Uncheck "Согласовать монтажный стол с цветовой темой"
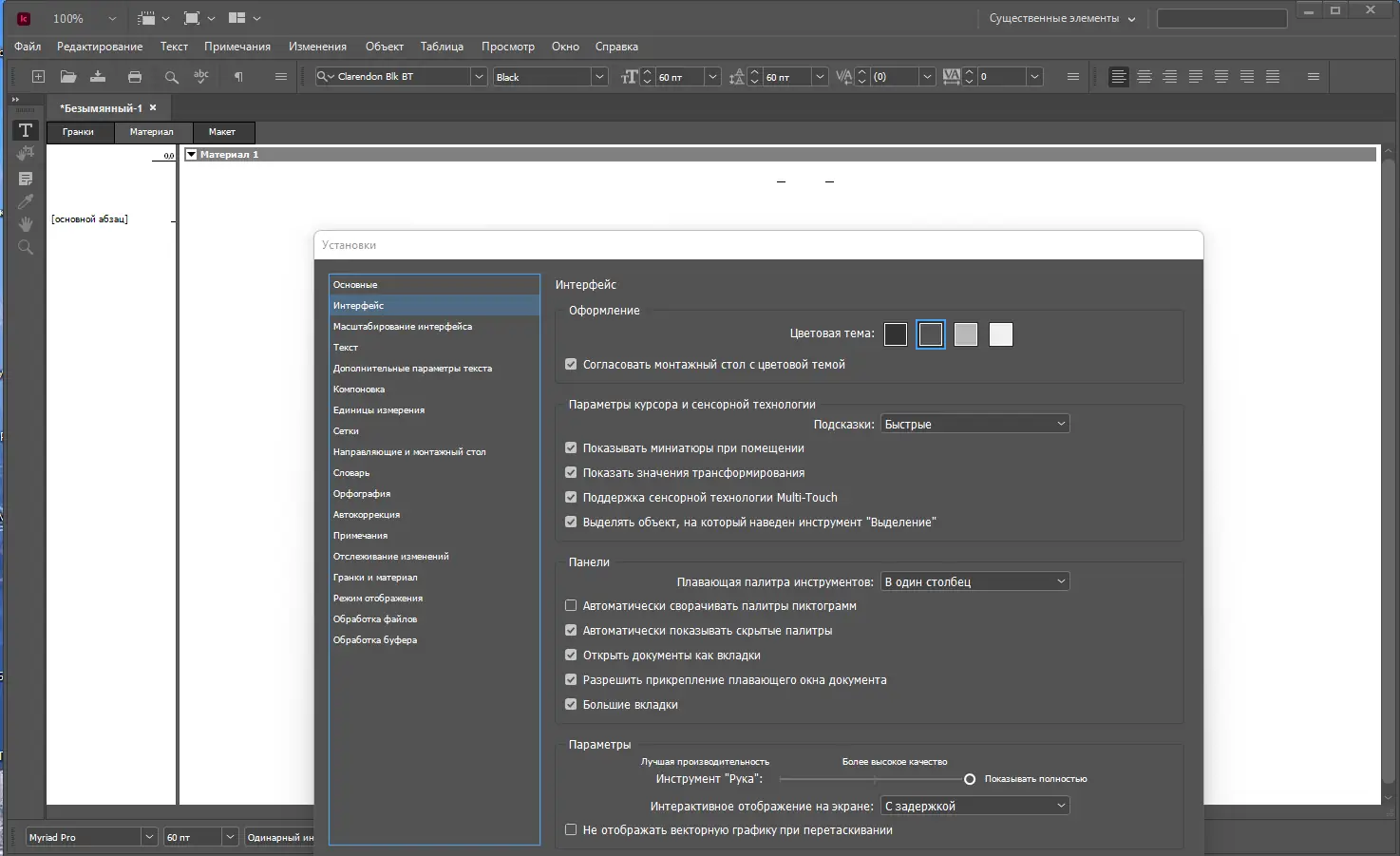The width and height of the screenshot is (1400, 856). coord(571,364)
